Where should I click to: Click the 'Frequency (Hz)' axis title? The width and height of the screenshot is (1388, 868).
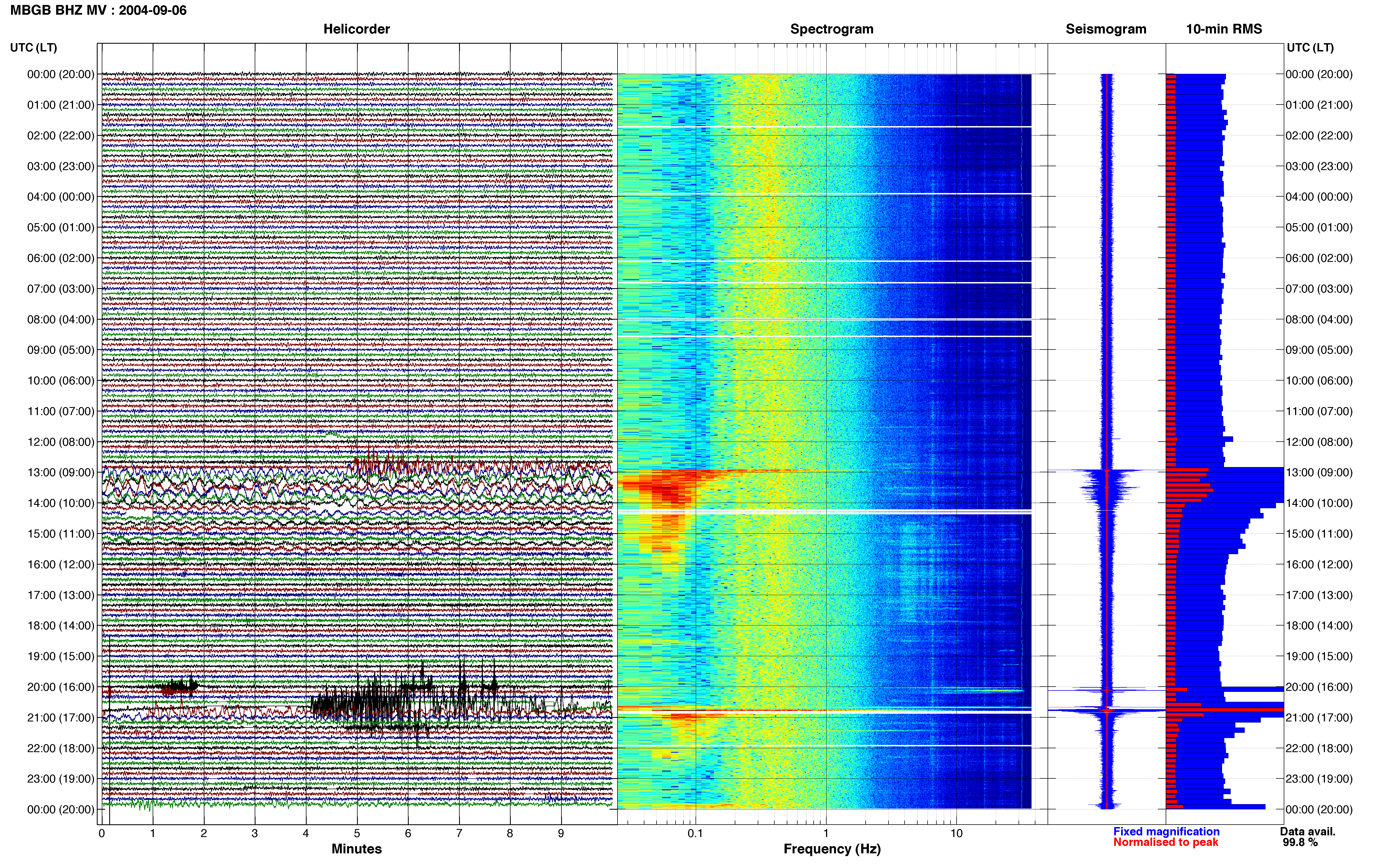(x=832, y=849)
